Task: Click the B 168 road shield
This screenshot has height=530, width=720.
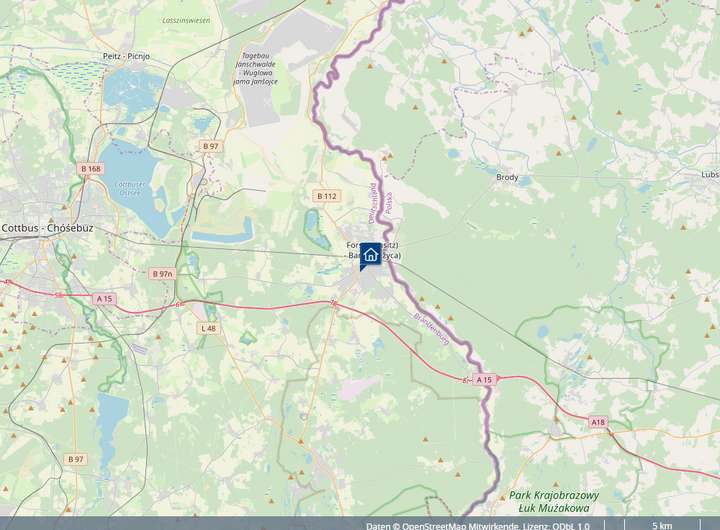Action: pyautogui.click(x=90, y=169)
